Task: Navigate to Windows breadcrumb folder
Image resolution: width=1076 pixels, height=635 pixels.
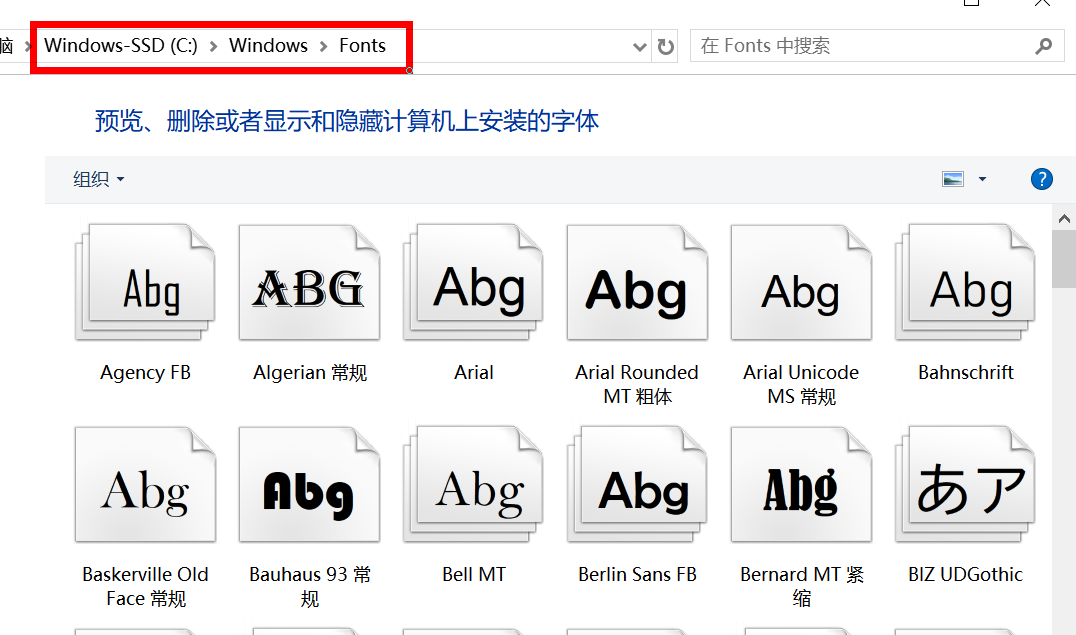Action: point(268,45)
